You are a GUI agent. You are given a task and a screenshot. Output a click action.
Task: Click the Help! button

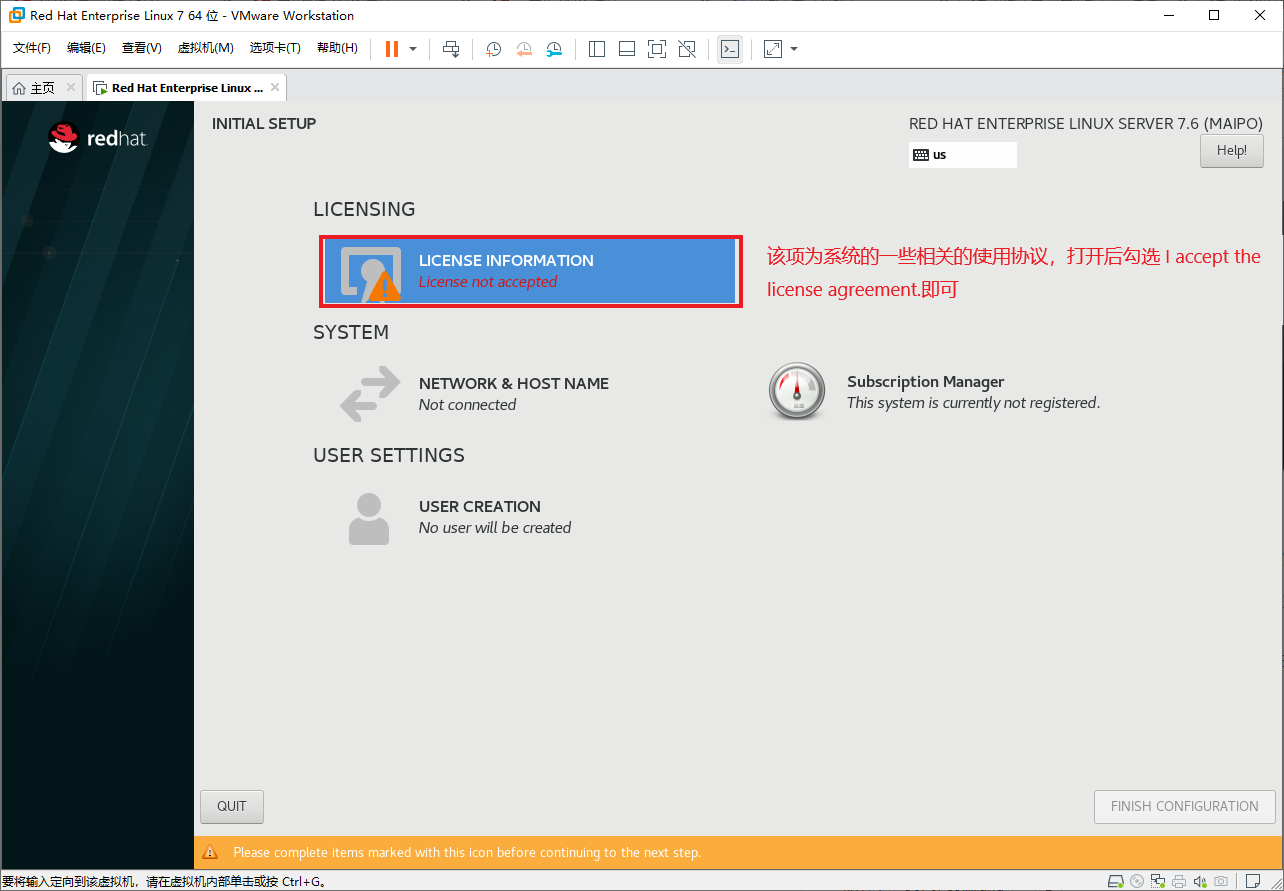1232,151
